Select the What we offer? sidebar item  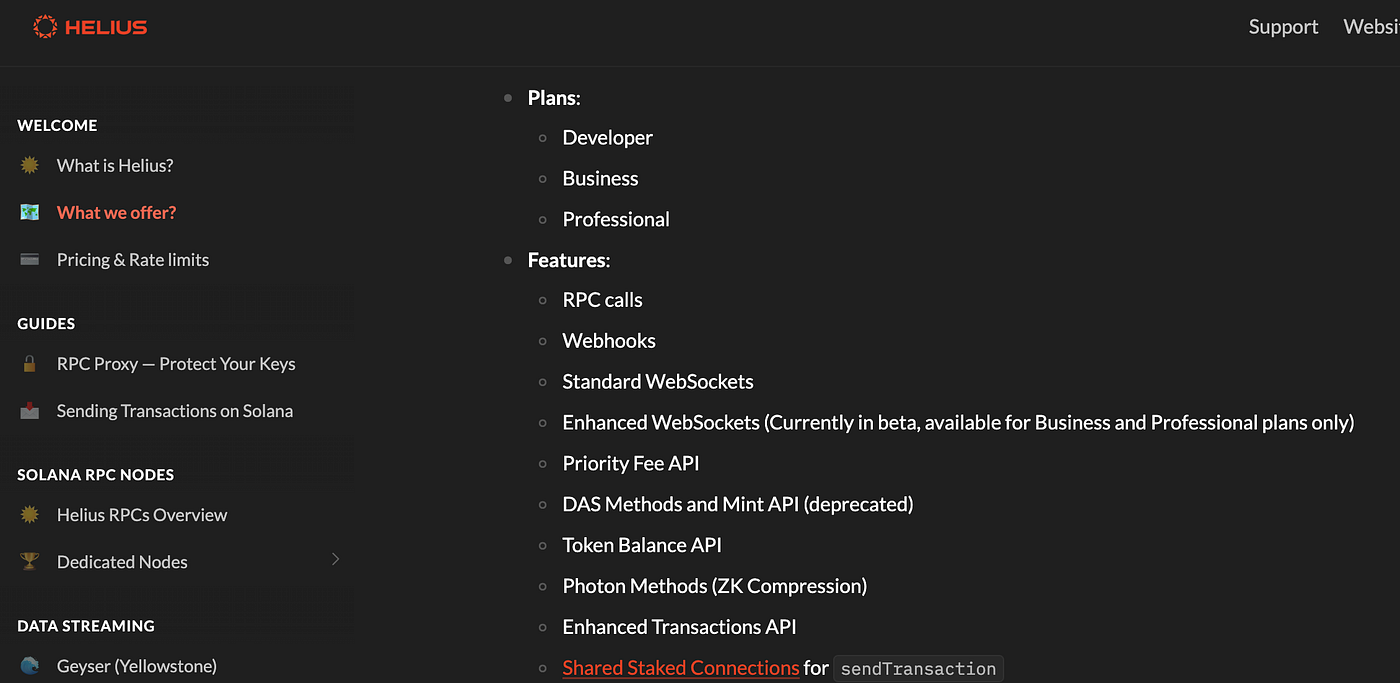[116, 212]
